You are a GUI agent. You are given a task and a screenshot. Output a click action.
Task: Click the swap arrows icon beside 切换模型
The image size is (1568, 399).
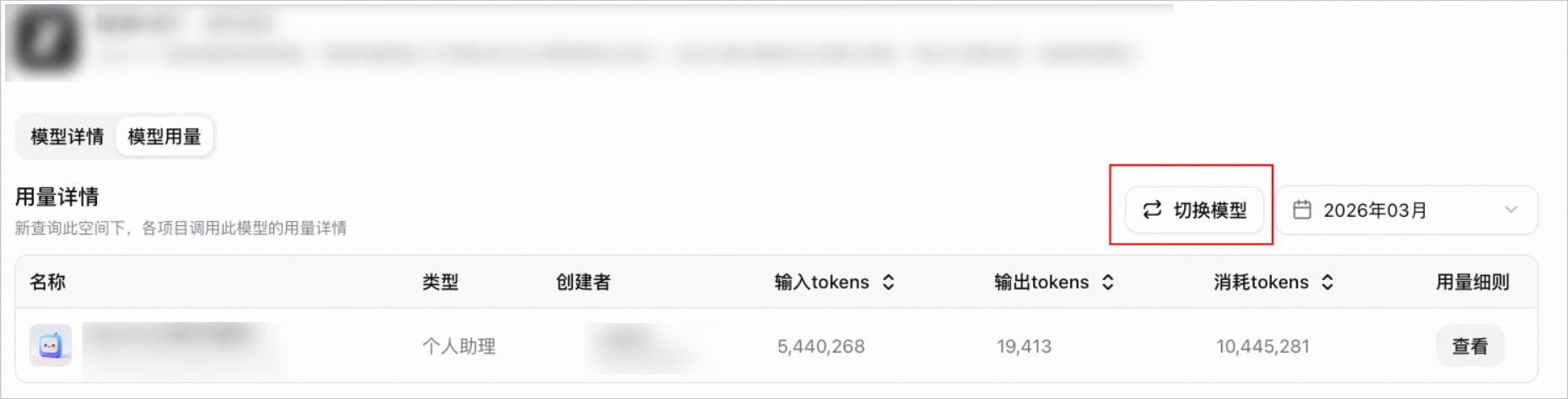(1152, 210)
